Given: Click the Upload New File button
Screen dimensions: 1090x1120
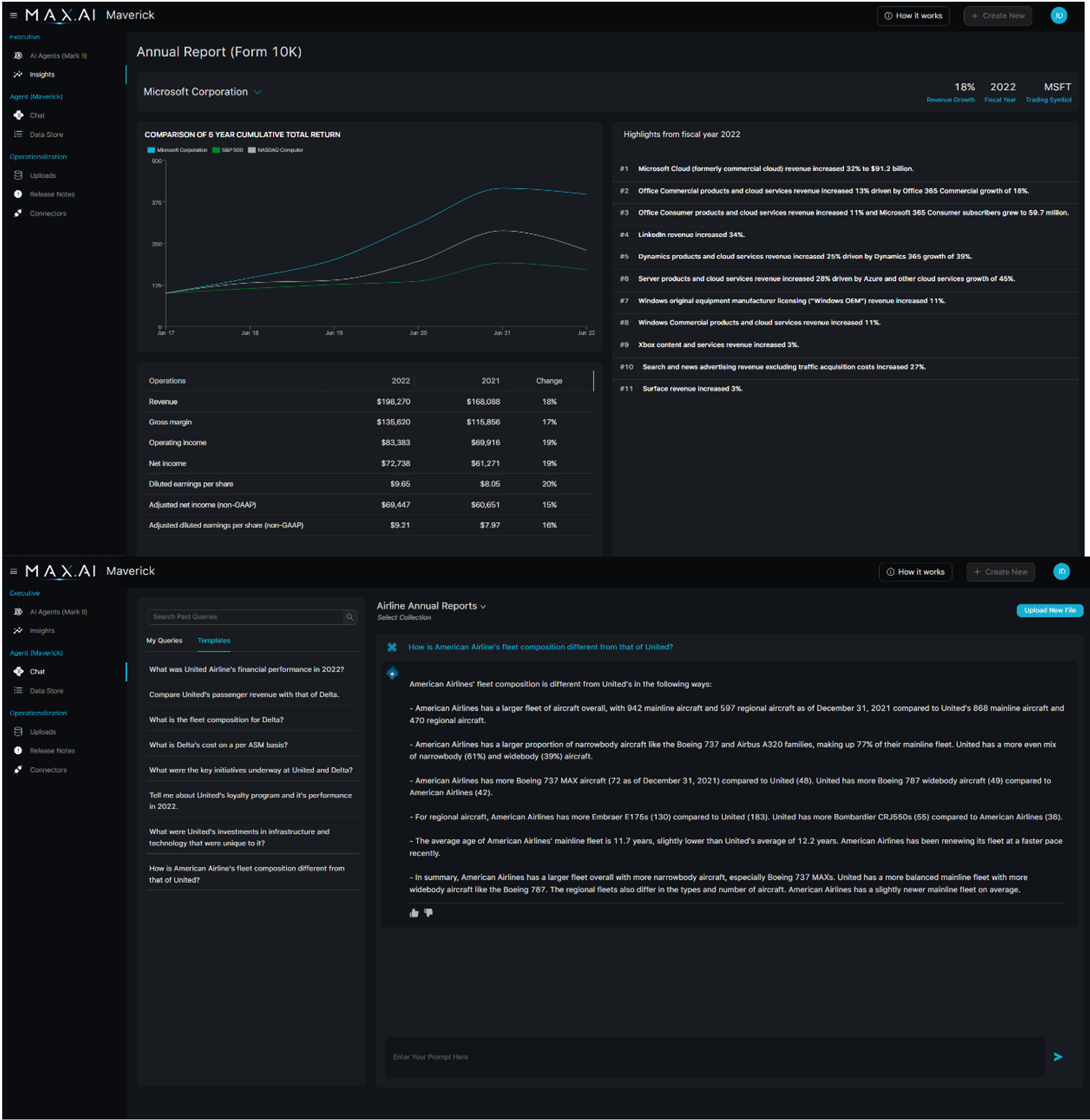Looking at the screenshot, I should point(1049,610).
